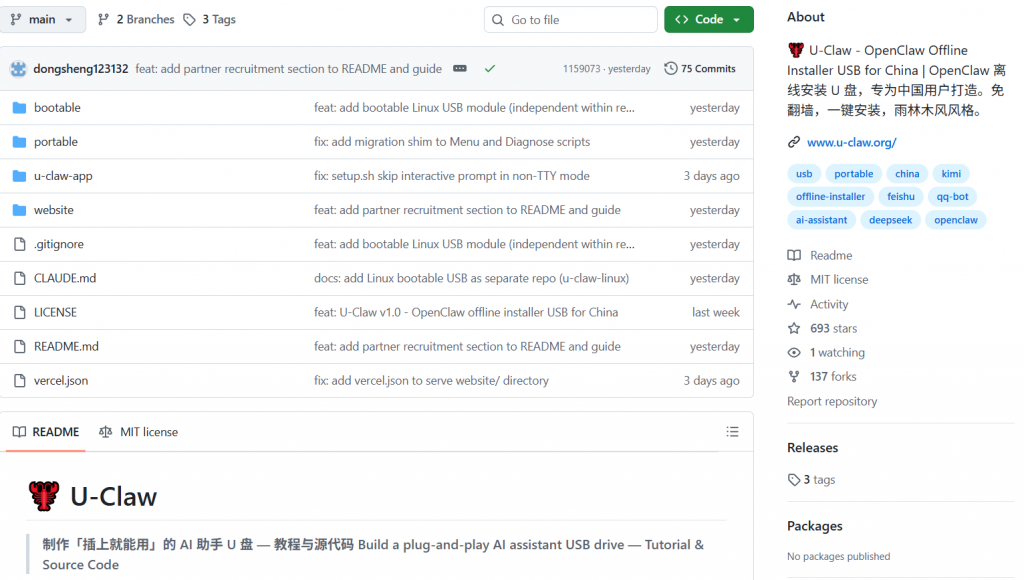Screen dimensions: 1024x580
Task: Click the deepseek topic tag
Action: click(x=890, y=220)
